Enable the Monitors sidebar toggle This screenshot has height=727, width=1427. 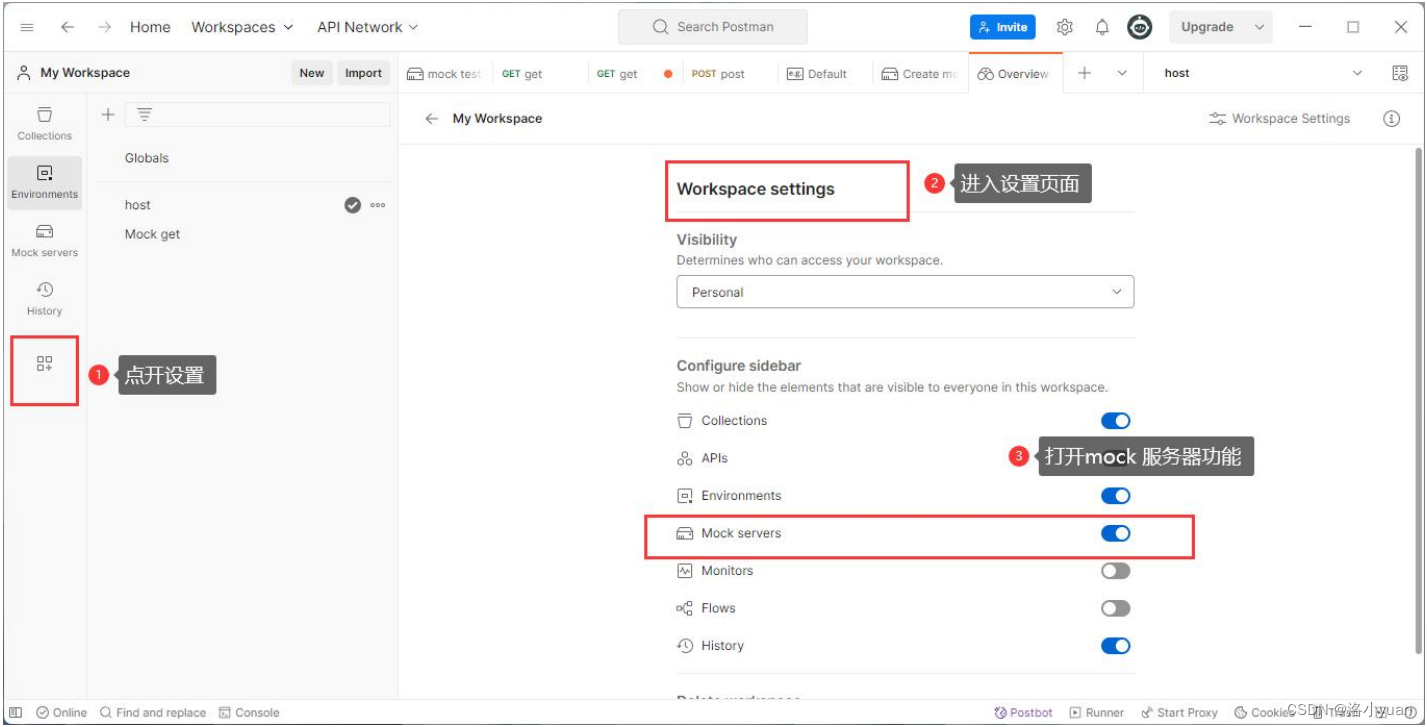point(1115,571)
